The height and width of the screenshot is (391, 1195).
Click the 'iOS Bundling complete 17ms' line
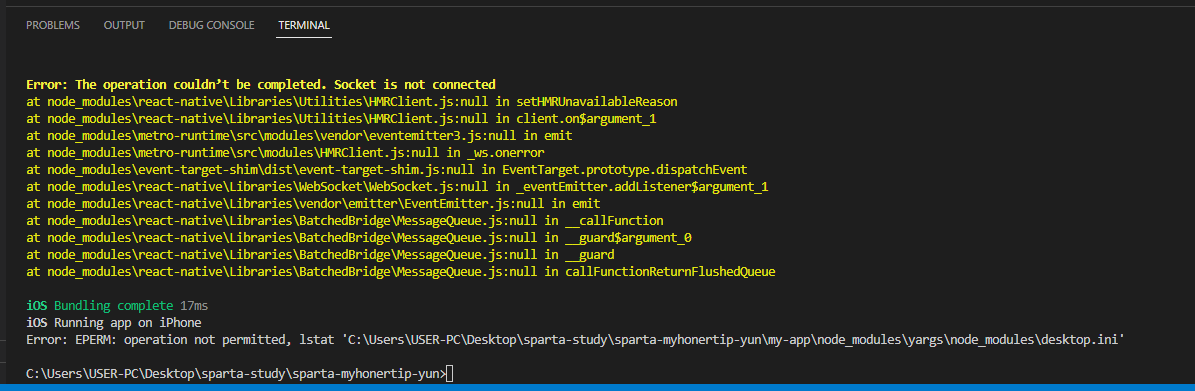tap(117, 306)
